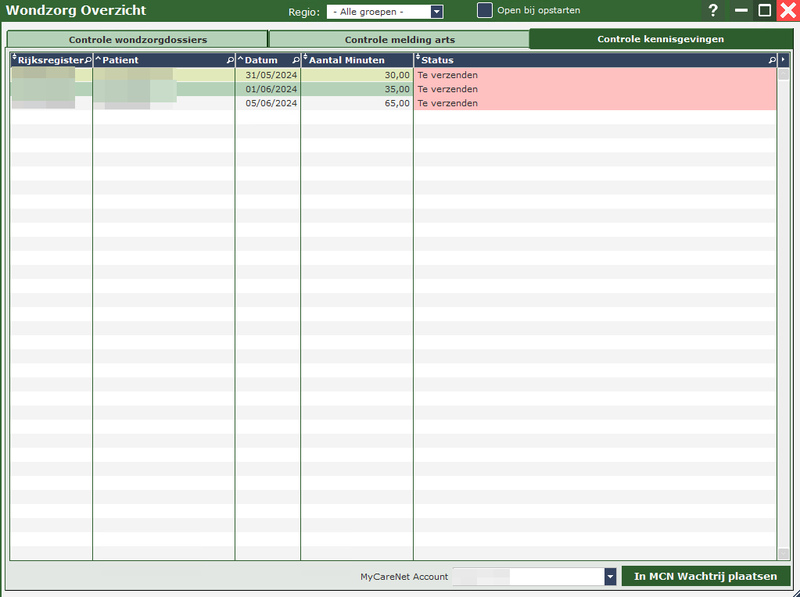
Task: Click 30,00 minutes cell
Action: (x=357, y=75)
